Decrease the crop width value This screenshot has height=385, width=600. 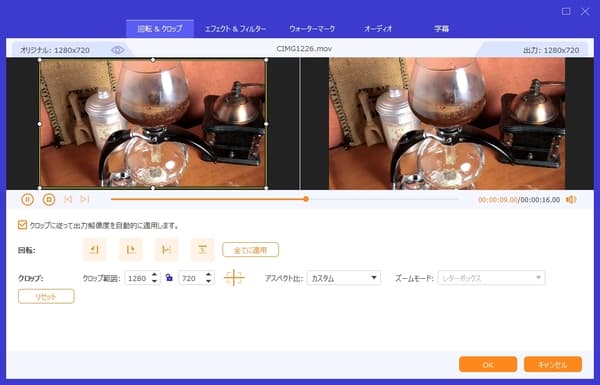154,281
